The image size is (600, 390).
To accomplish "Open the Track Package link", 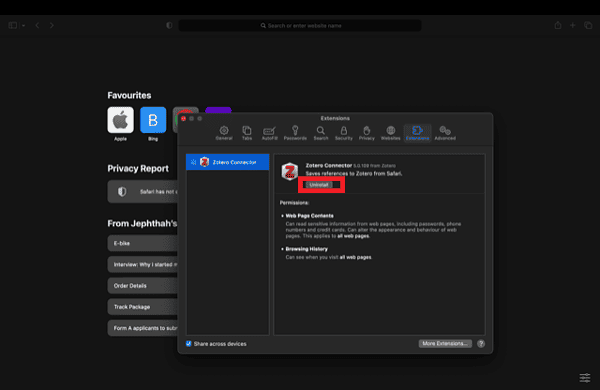I will pos(142,307).
